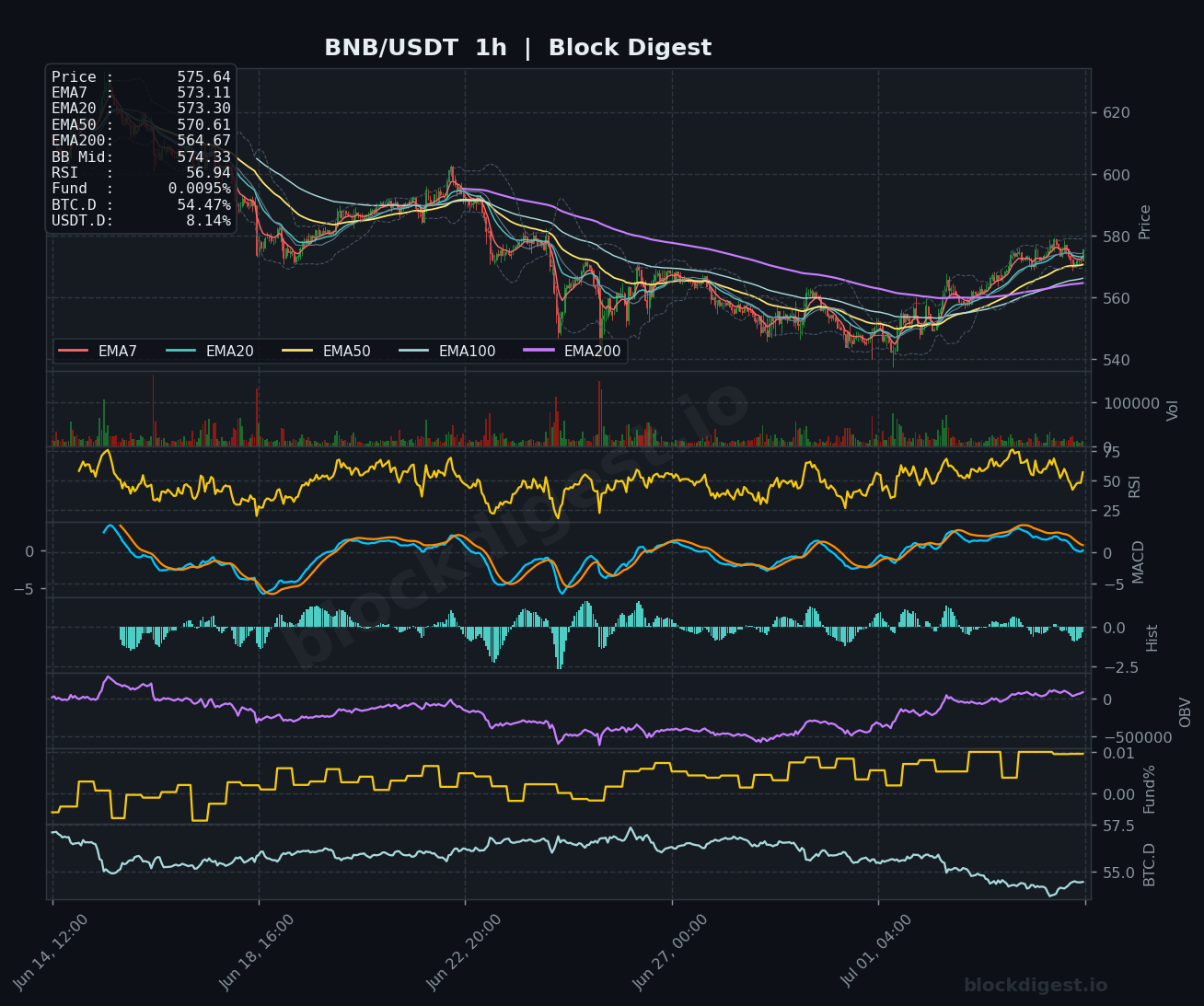Click the purple EMA200 legend line swatch
The width and height of the screenshot is (1204, 1006).
(x=539, y=351)
